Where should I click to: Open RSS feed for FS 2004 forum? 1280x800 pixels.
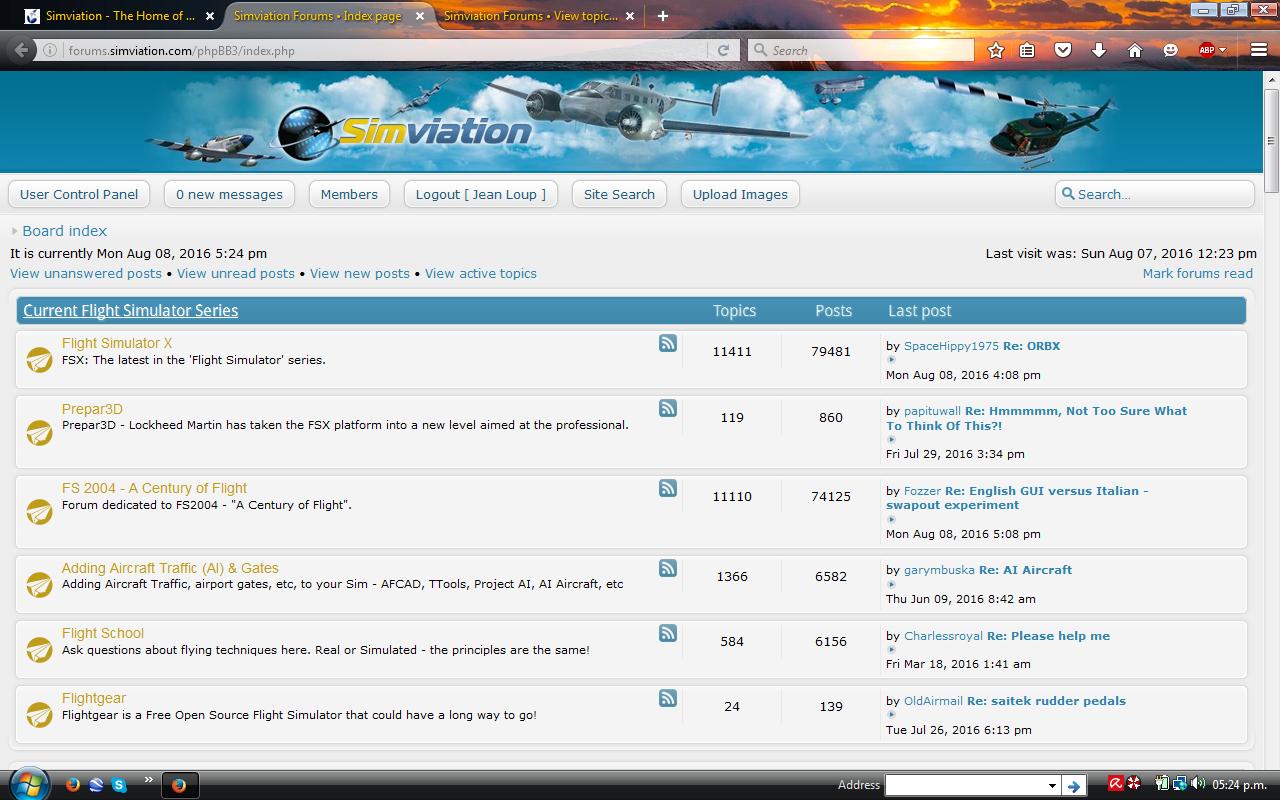click(668, 489)
